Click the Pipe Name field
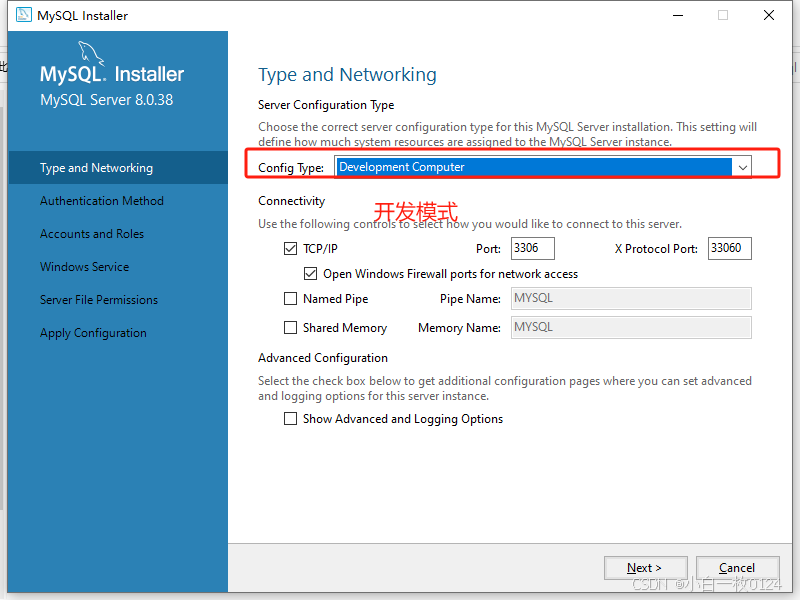The image size is (800, 600). 631,298
